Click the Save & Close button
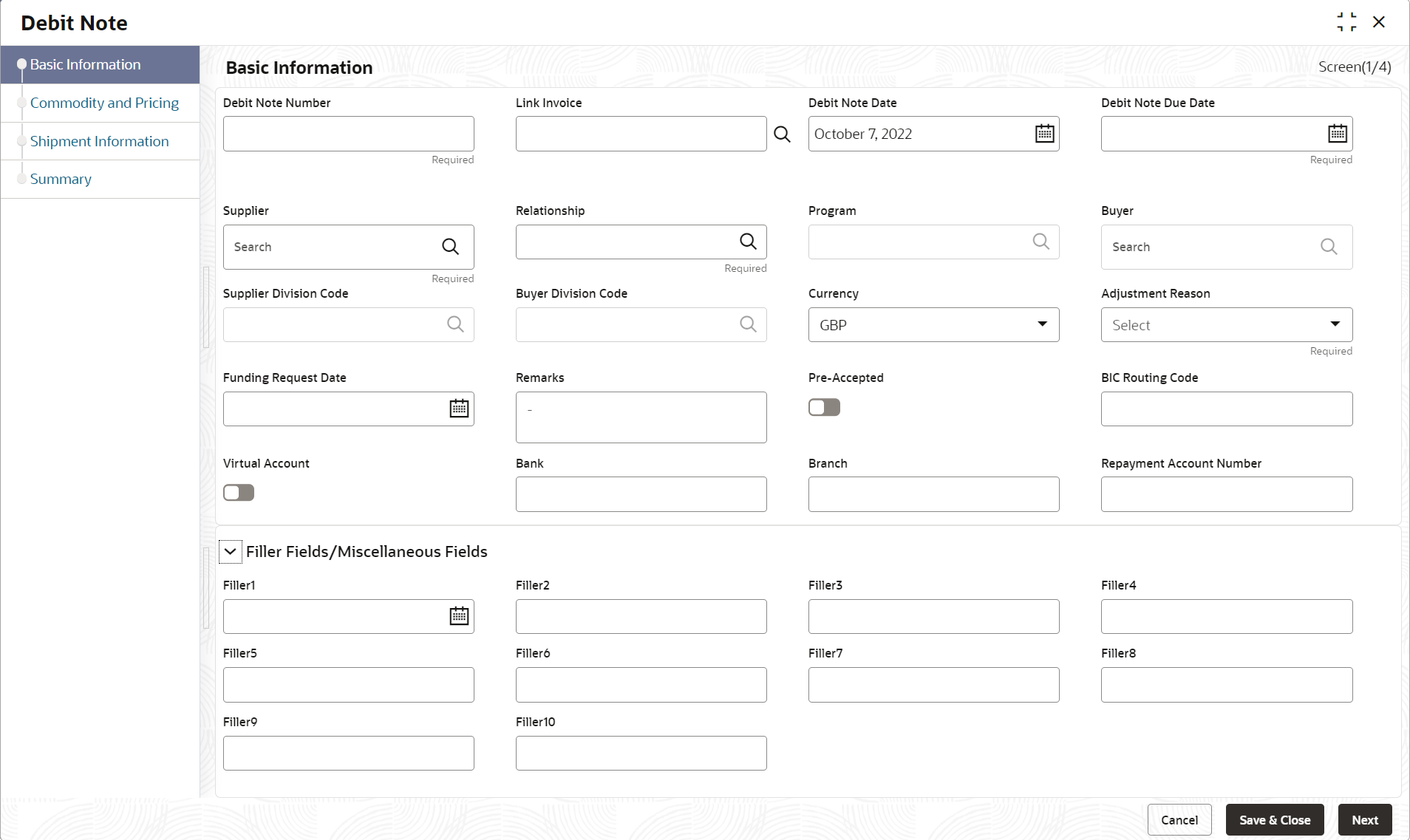 click(x=1274, y=820)
